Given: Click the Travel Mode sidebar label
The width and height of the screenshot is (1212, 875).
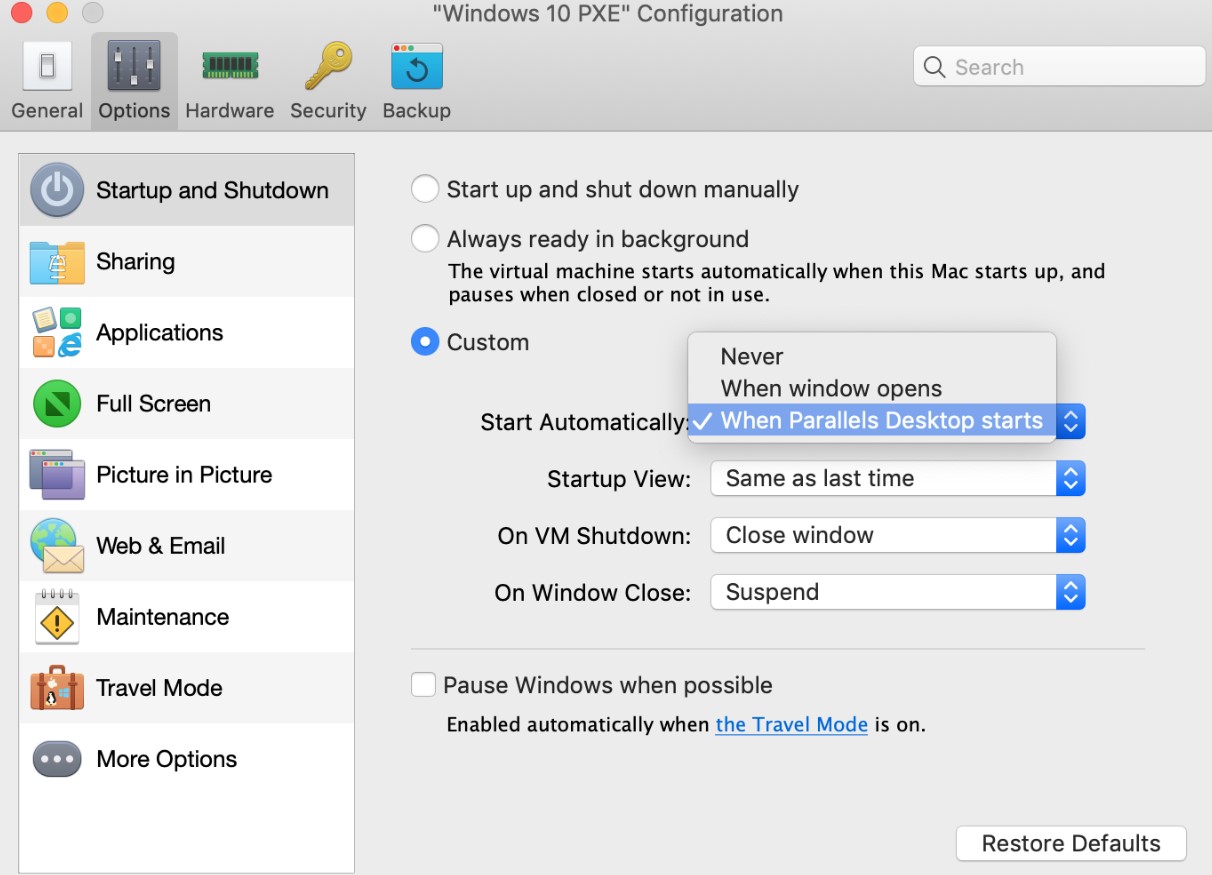Looking at the screenshot, I should pos(159,688).
